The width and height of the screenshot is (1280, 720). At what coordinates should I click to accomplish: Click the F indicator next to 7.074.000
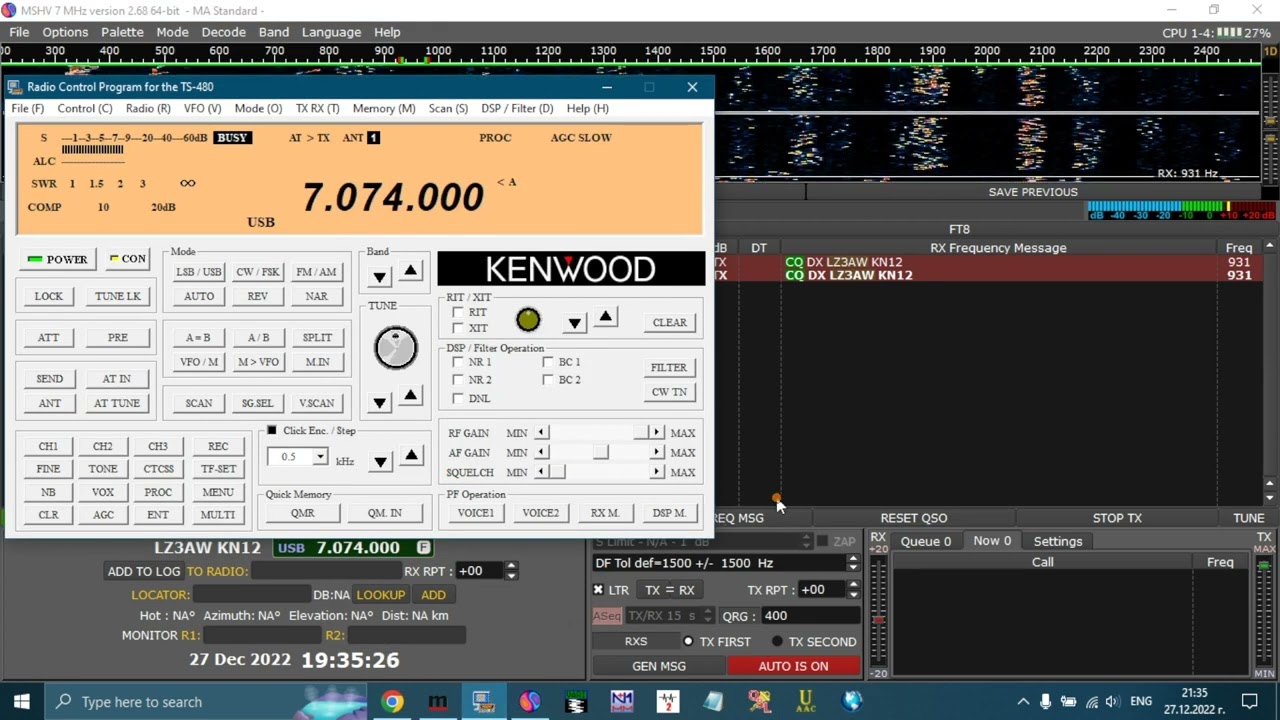(424, 547)
